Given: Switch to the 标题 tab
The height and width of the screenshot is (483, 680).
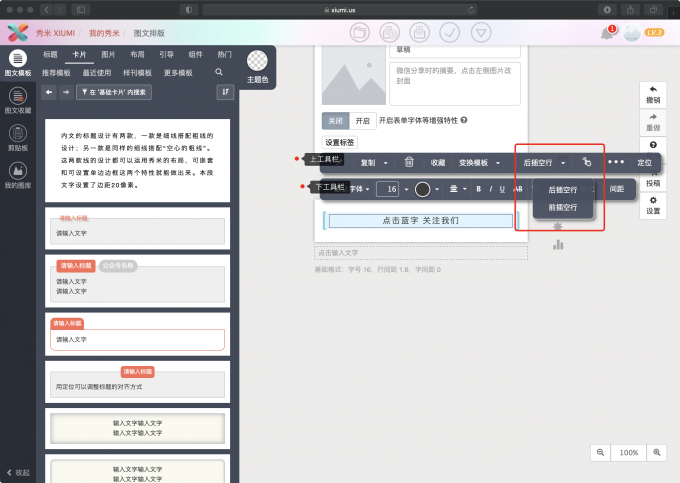Looking at the screenshot, I should [x=51, y=54].
